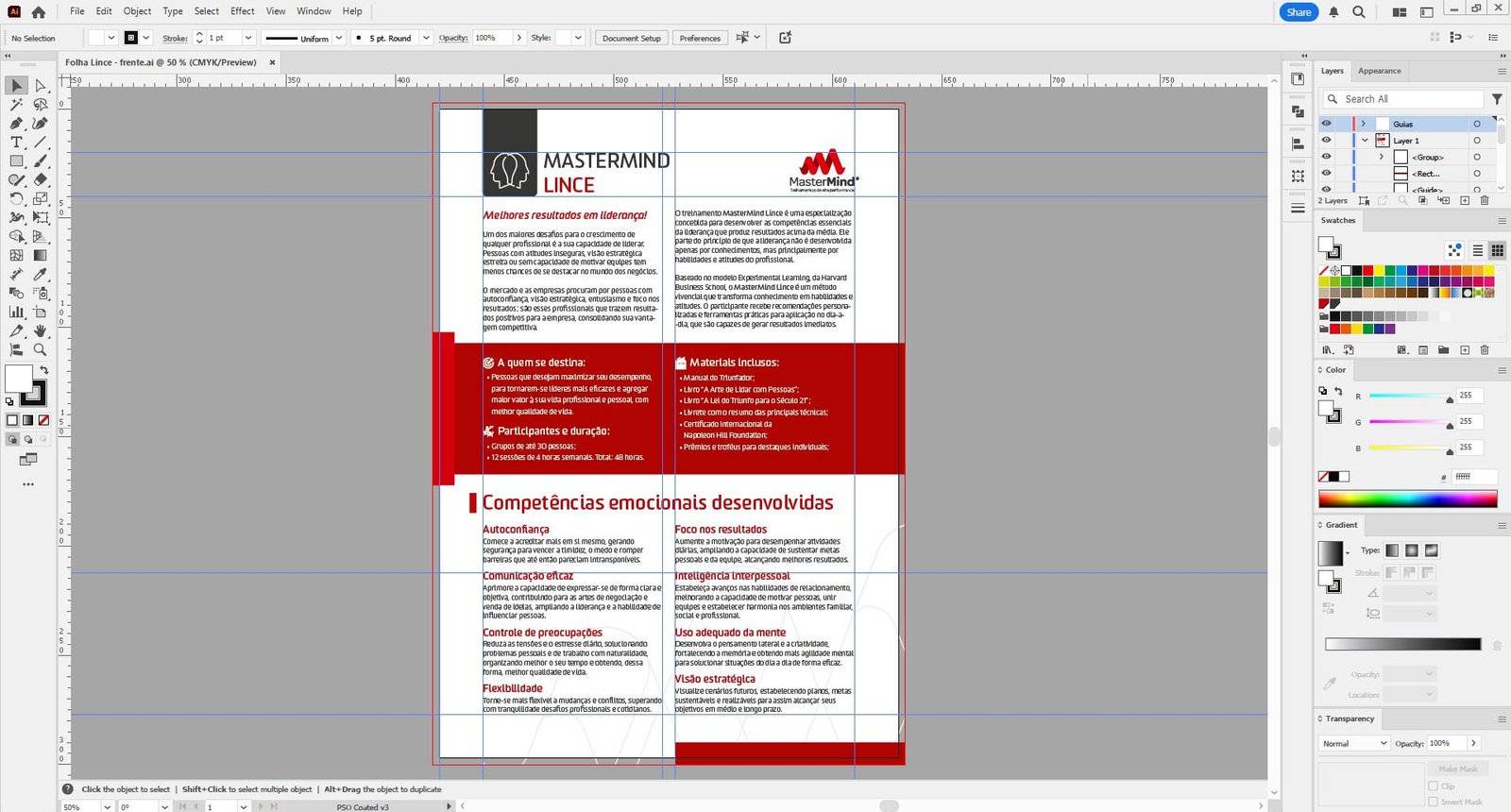The height and width of the screenshot is (812, 1511).
Task: Click the color spectrum bar in Color panel
Action: 1407,499
